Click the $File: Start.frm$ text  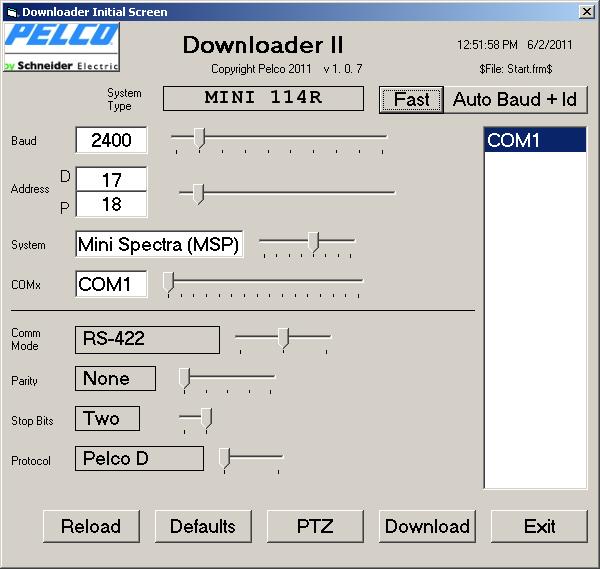click(515, 69)
